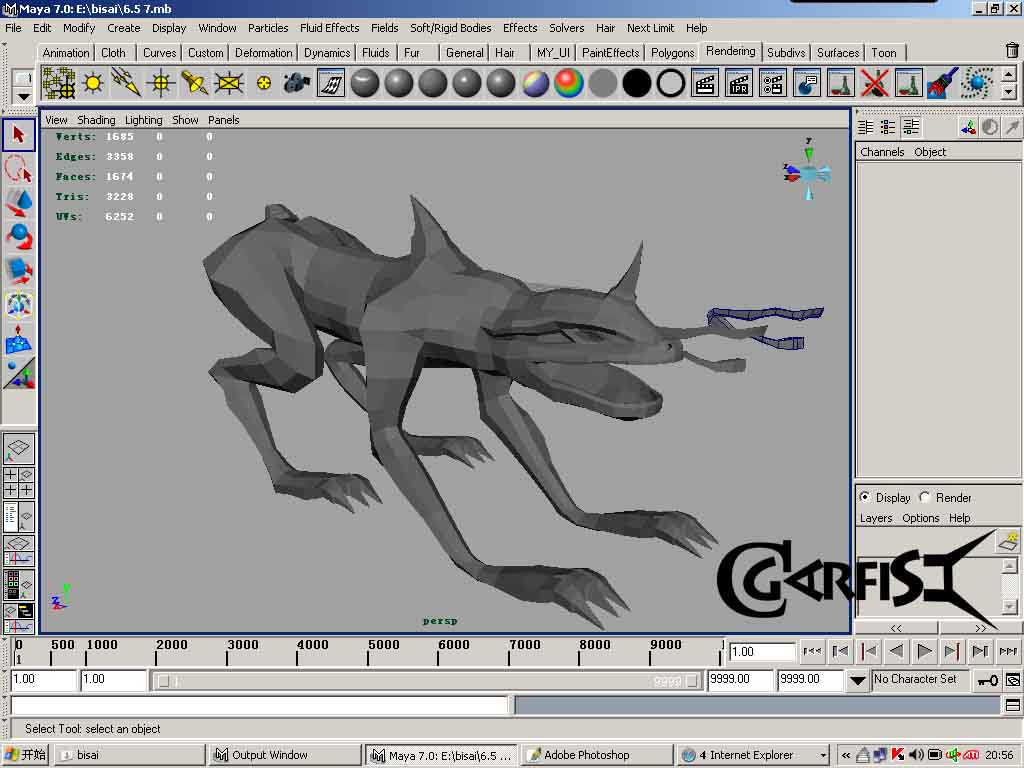
Task: Select the Render radio button
Action: (x=925, y=497)
